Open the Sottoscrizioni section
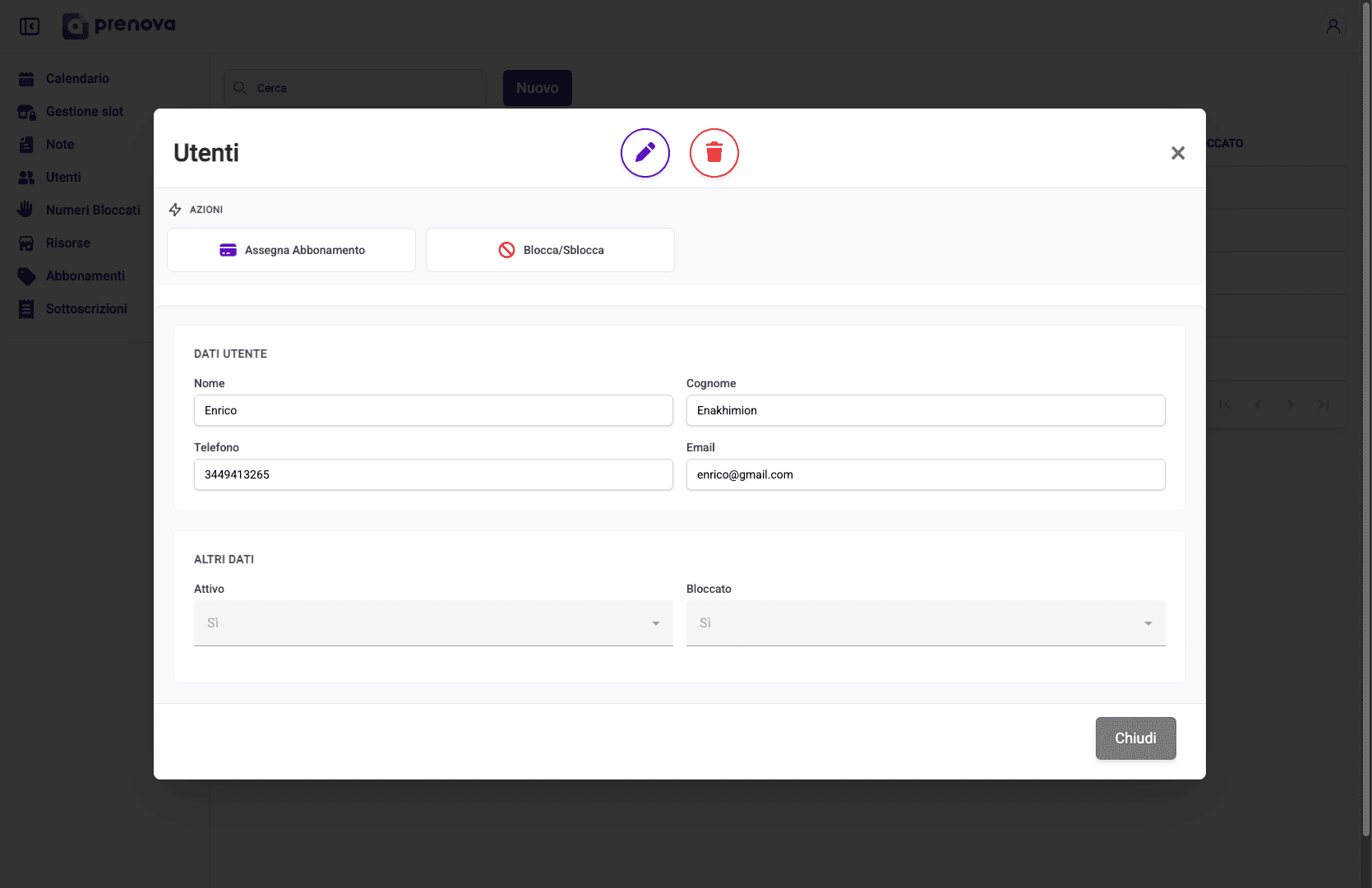1372x888 pixels. [x=27, y=308]
